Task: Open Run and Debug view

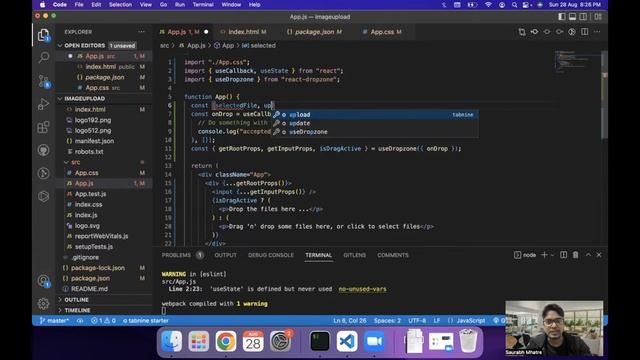Action: (44, 104)
